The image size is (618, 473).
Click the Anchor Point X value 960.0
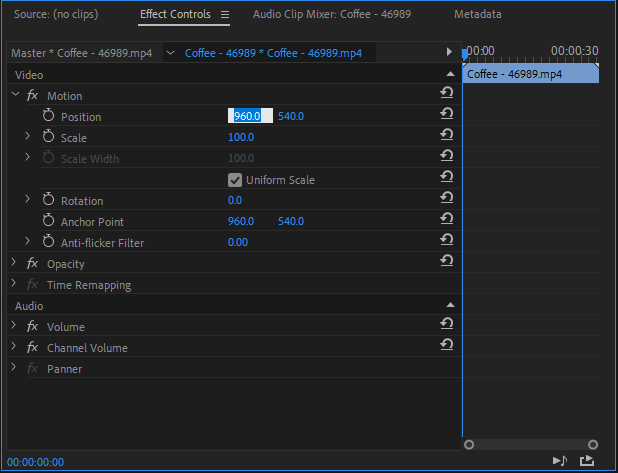(x=241, y=221)
